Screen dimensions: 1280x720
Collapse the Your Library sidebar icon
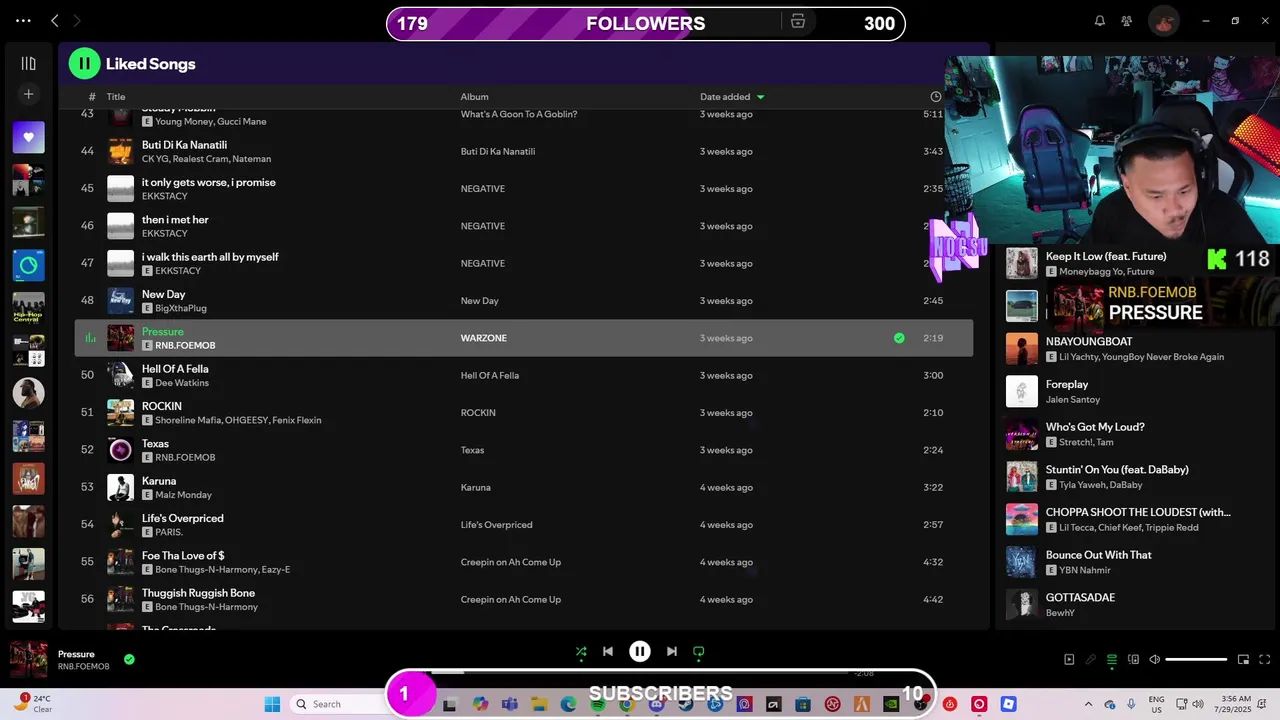tap(28, 63)
